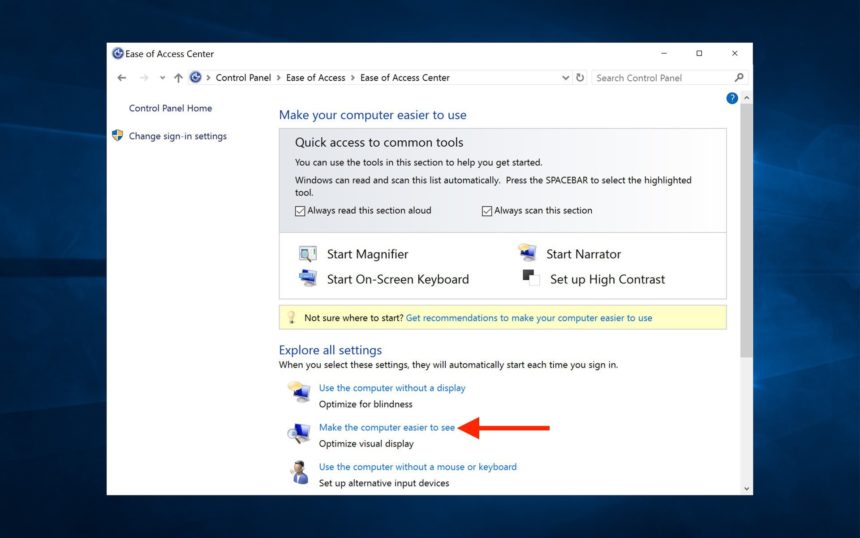Image resolution: width=860 pixels, height=538 pixels.
Task: Select the Ease of Access Center breadcrumb
Action: [x=405, y=78]
